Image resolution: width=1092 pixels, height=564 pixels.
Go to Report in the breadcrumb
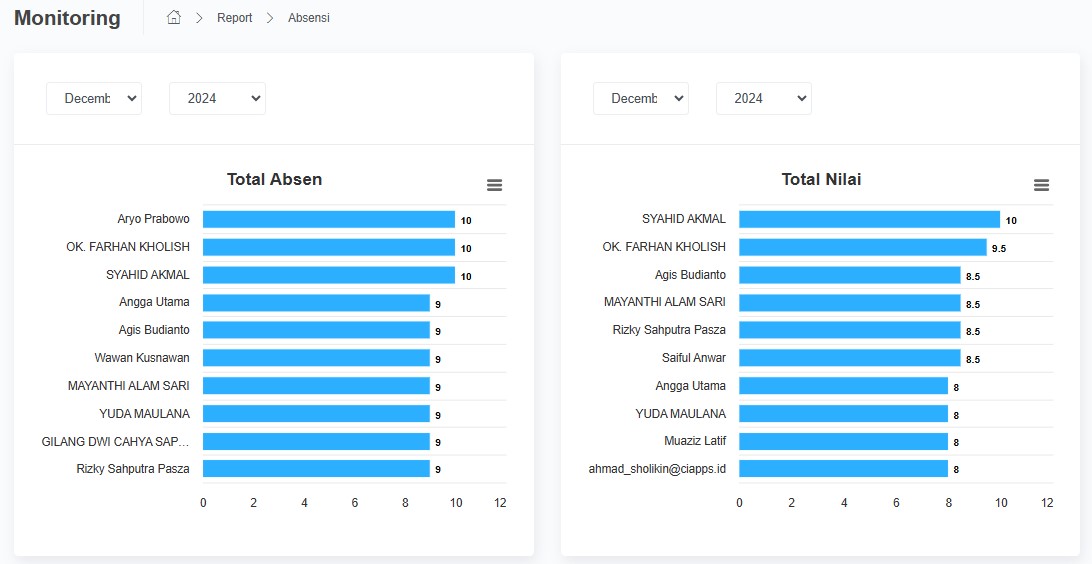(x=234, y=18)
